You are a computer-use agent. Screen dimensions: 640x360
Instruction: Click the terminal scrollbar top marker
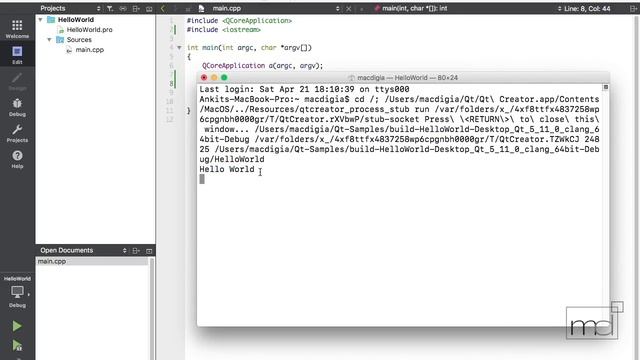(606, 87)
